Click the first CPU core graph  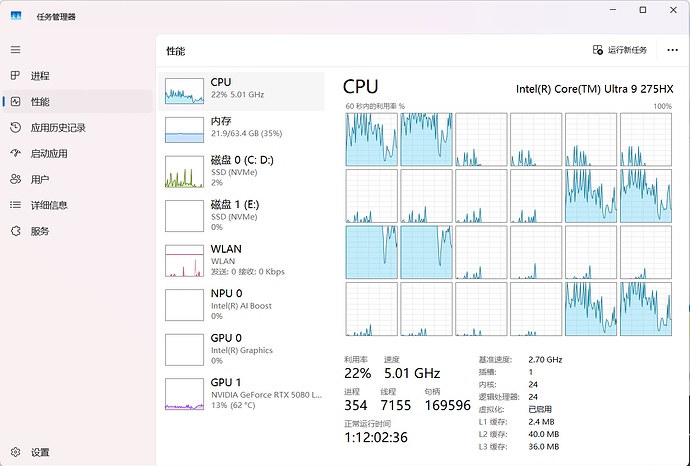[372, 139]
